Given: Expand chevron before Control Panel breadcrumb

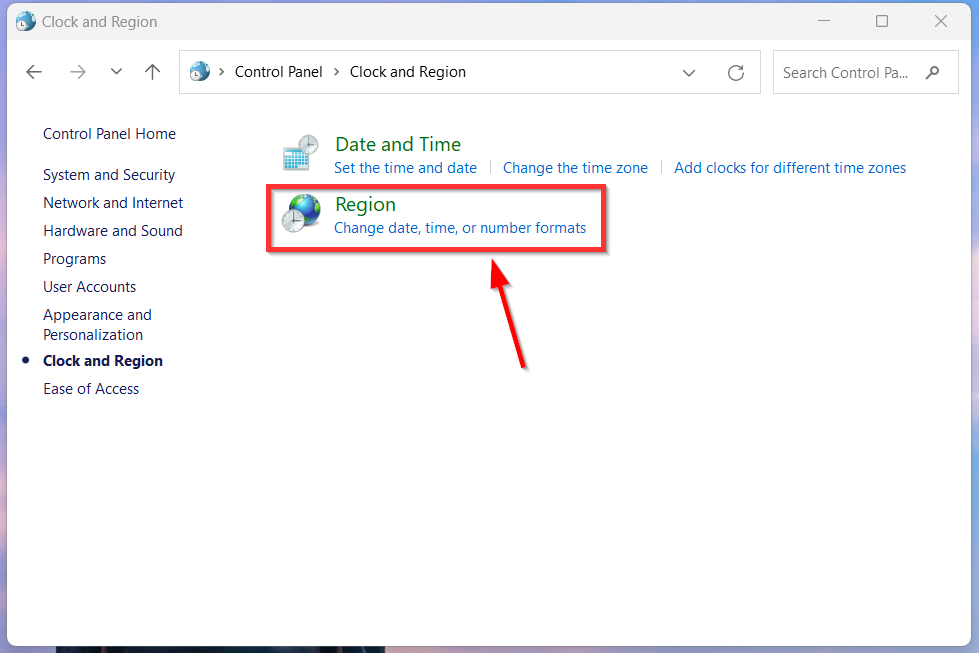Looking at the screenshot, I should click(x=222, y=72).
